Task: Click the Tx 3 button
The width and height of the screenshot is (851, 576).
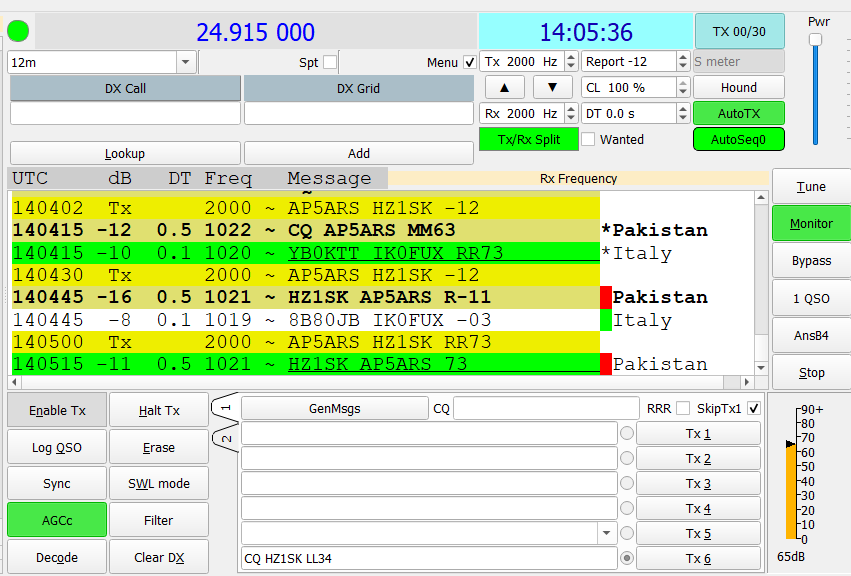Action: (698, 483)
